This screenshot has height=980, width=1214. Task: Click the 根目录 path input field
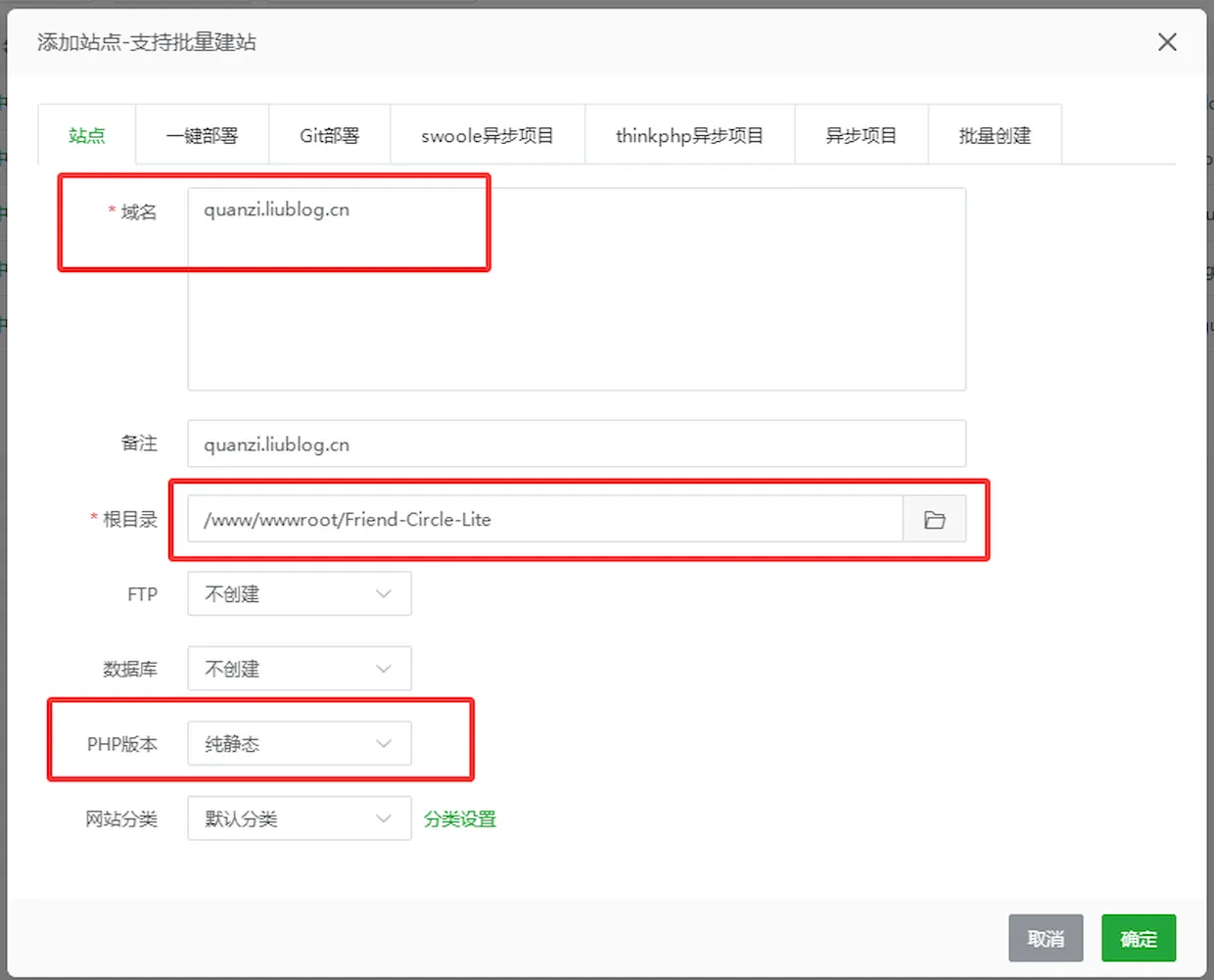[544, 520]
